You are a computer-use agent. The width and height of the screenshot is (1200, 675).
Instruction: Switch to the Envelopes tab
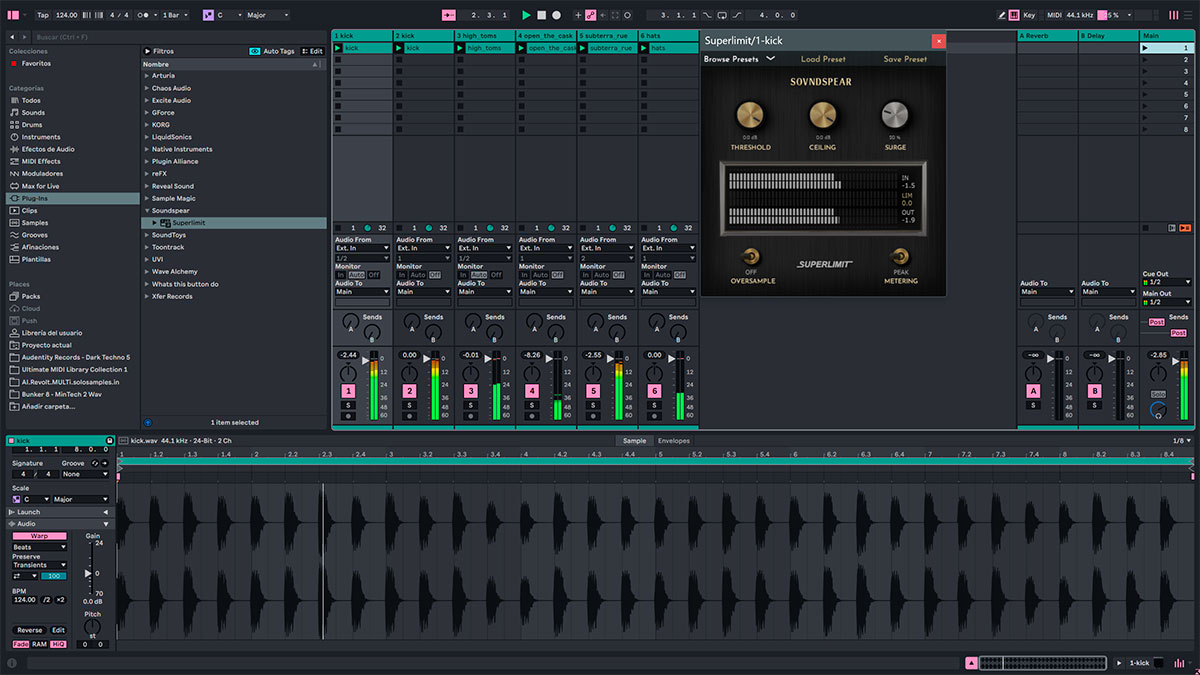pos(673,440)
